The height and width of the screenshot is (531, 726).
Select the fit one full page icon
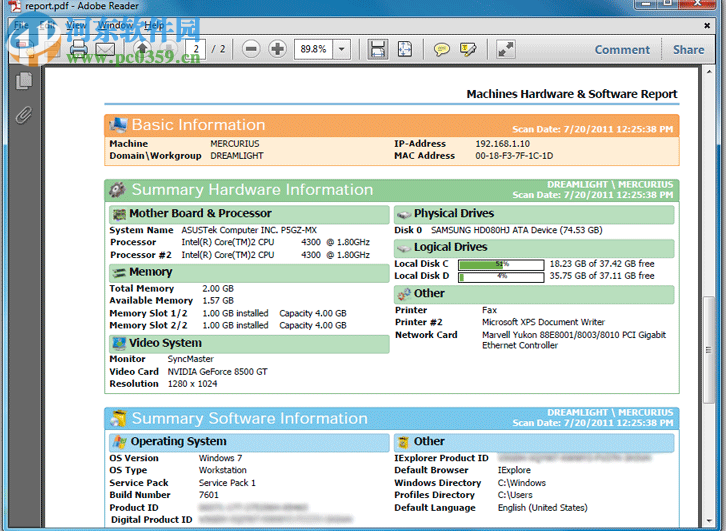click(405, 49)
